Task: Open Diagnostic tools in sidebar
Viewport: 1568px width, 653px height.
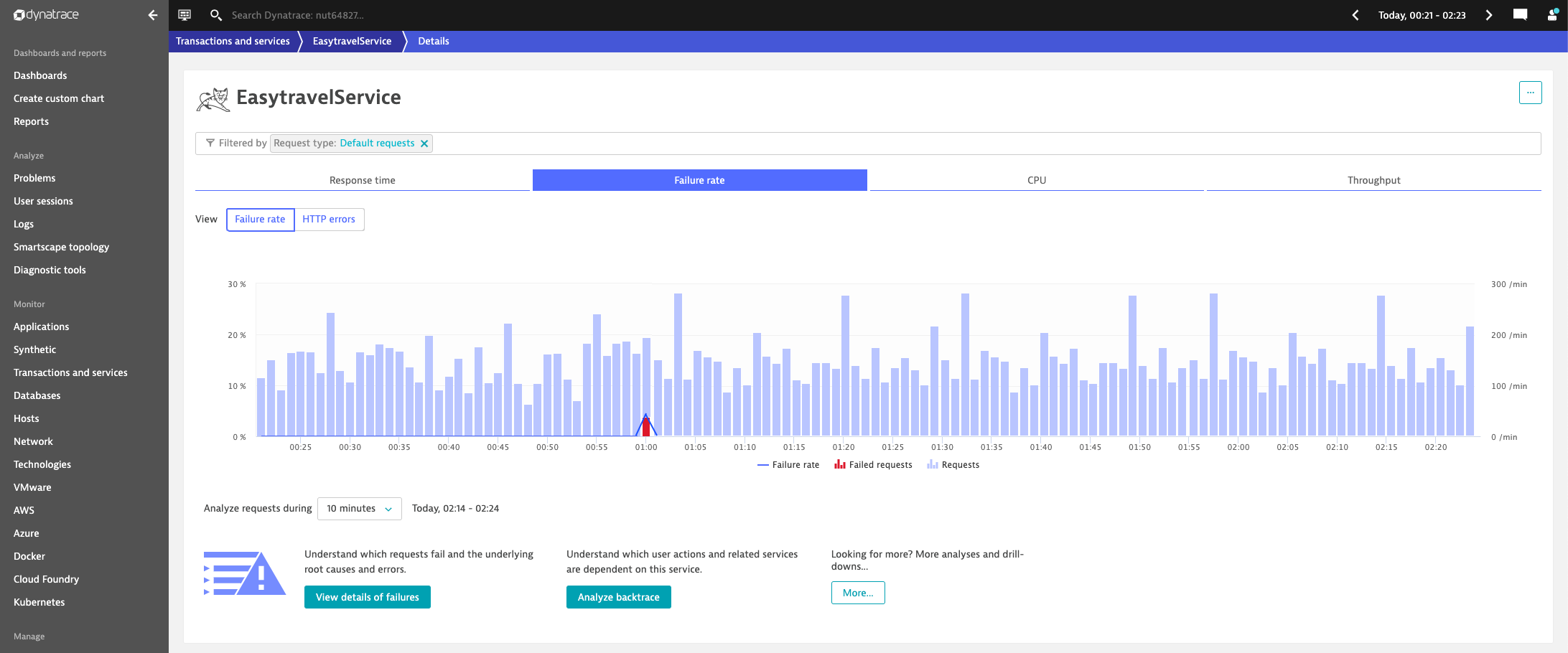Action: 50,270
